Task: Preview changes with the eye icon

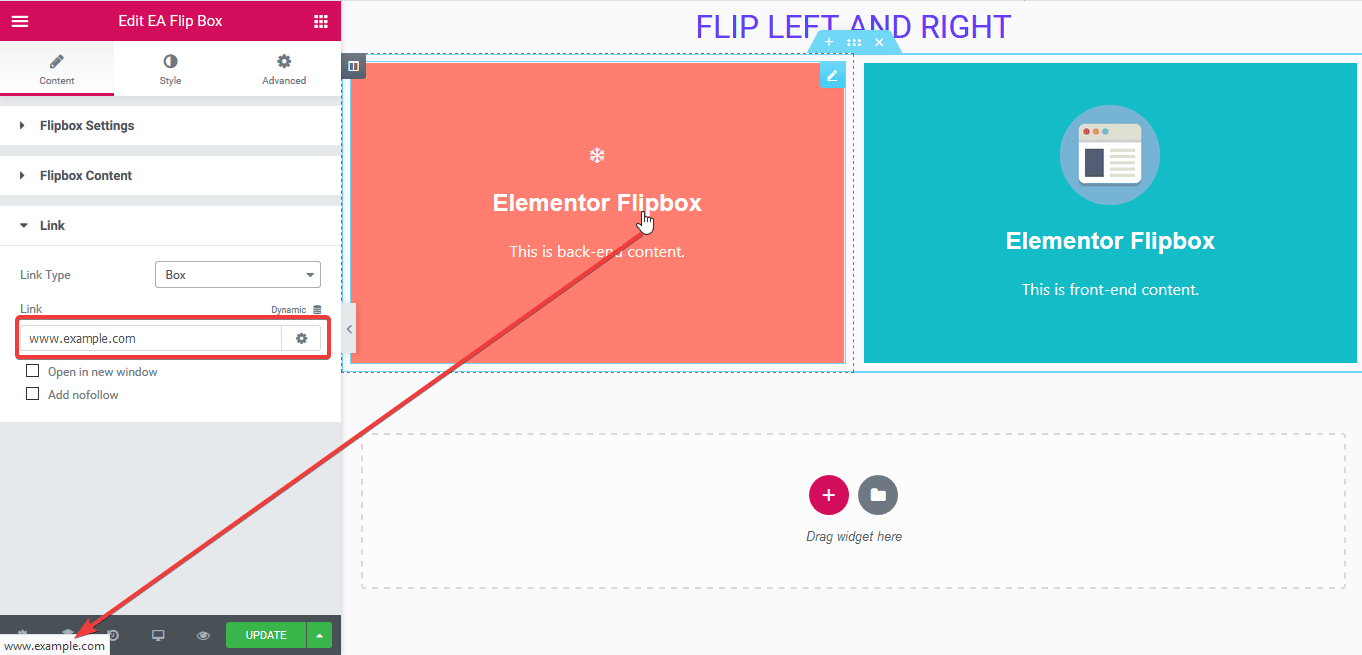Action: (203, 635)
